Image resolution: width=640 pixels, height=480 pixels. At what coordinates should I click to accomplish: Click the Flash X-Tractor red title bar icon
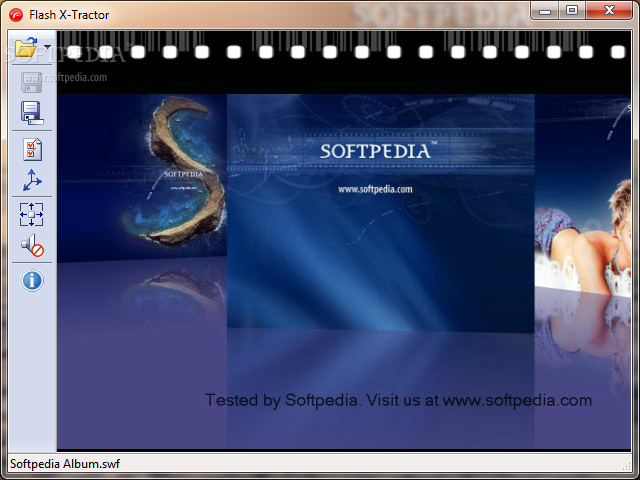[16, 15]
